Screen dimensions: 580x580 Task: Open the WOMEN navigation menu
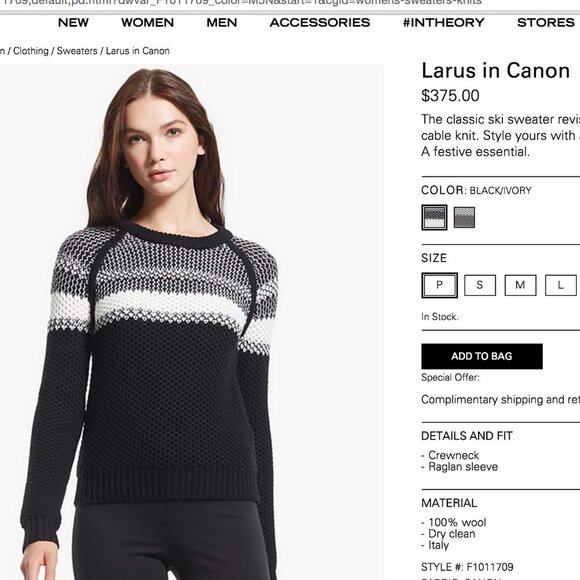coord(147,23)
